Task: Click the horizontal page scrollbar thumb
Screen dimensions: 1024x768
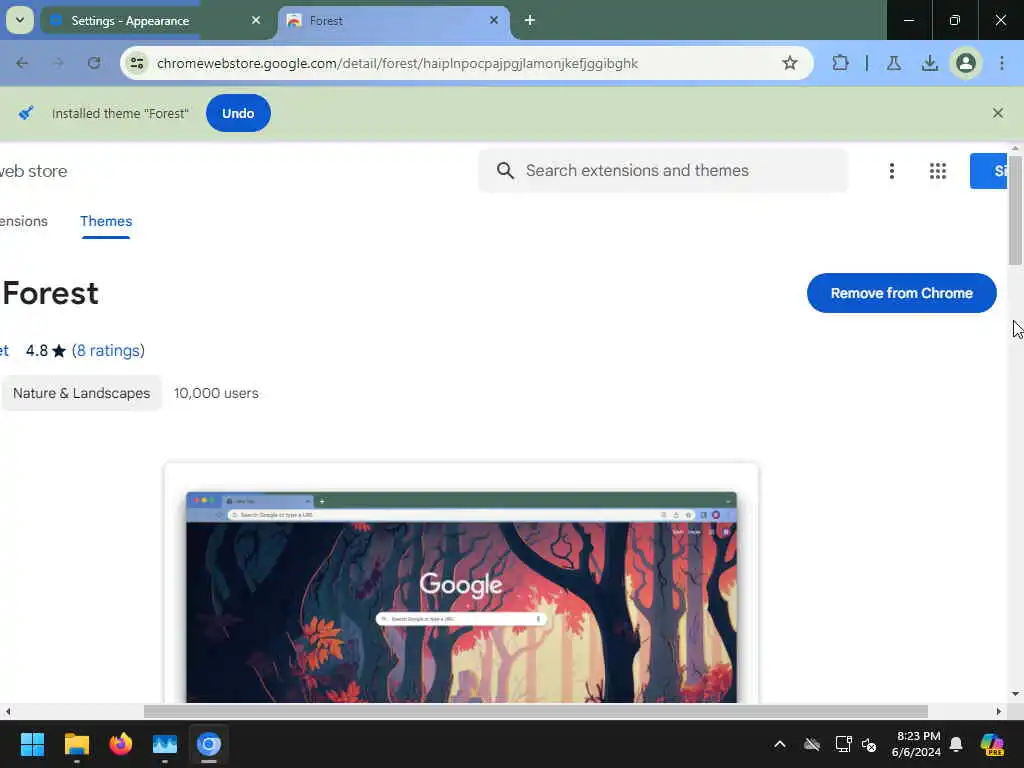Action: tap(536, 711)
